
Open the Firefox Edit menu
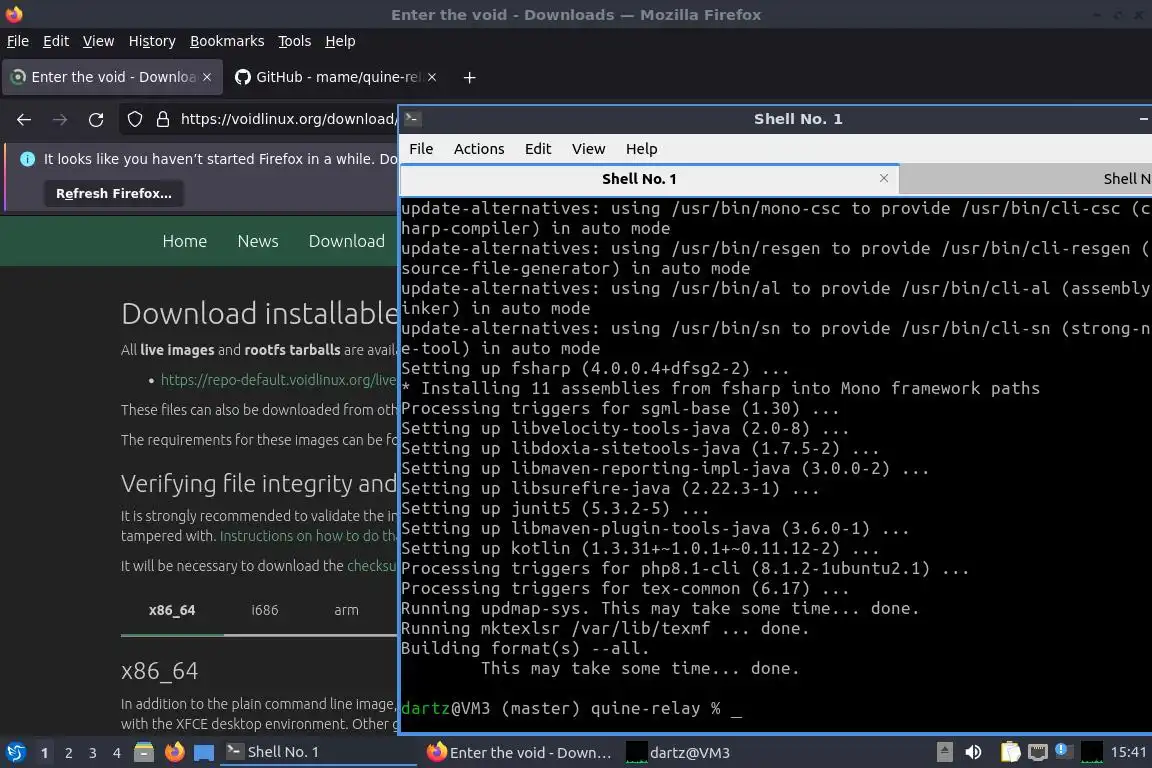tap(56, 41)
